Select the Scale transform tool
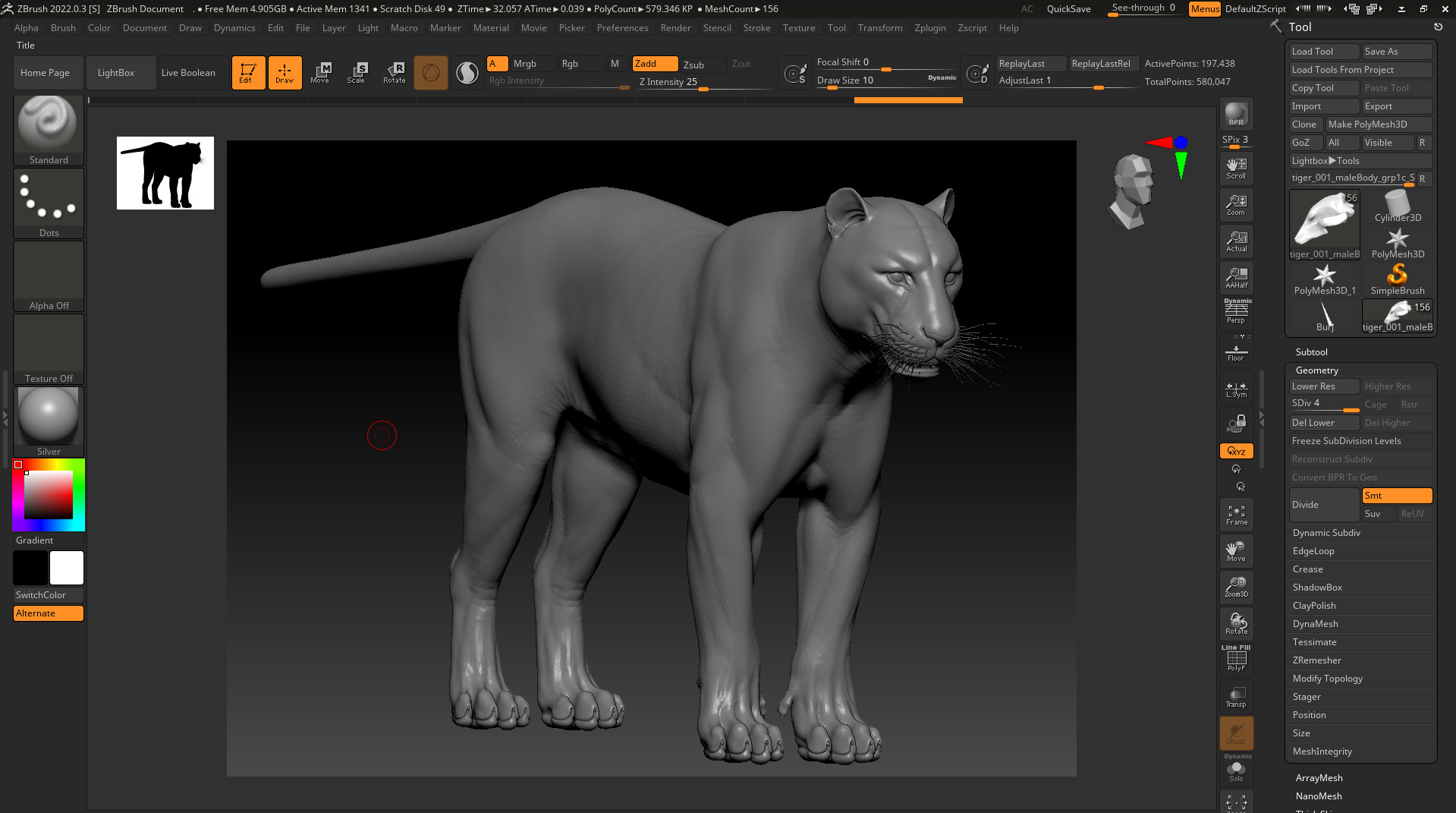The width and height of the screenshot is (1456, 813). [x=357, y=73]
